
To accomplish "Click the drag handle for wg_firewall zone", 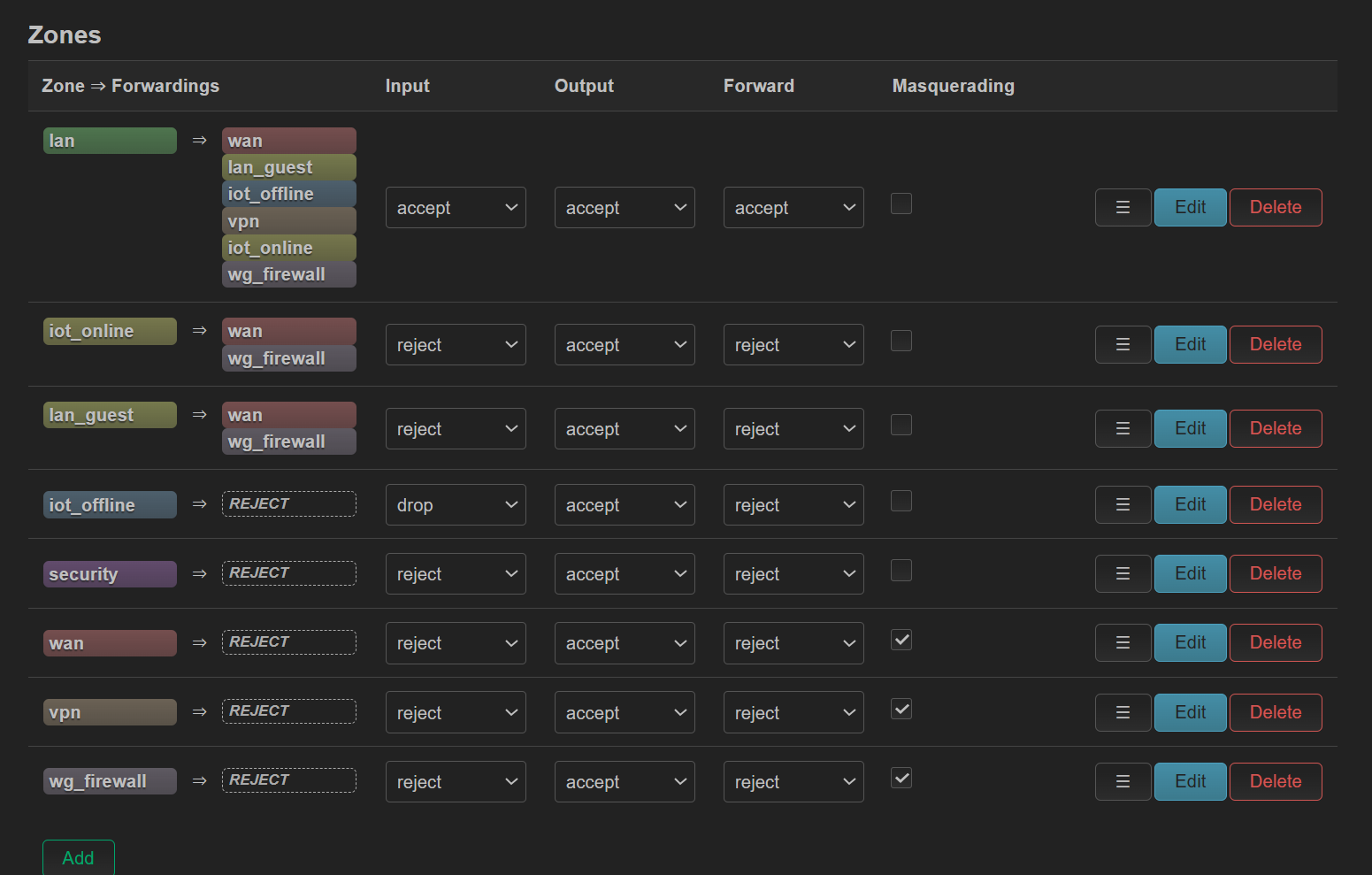I will (1123, 781).
